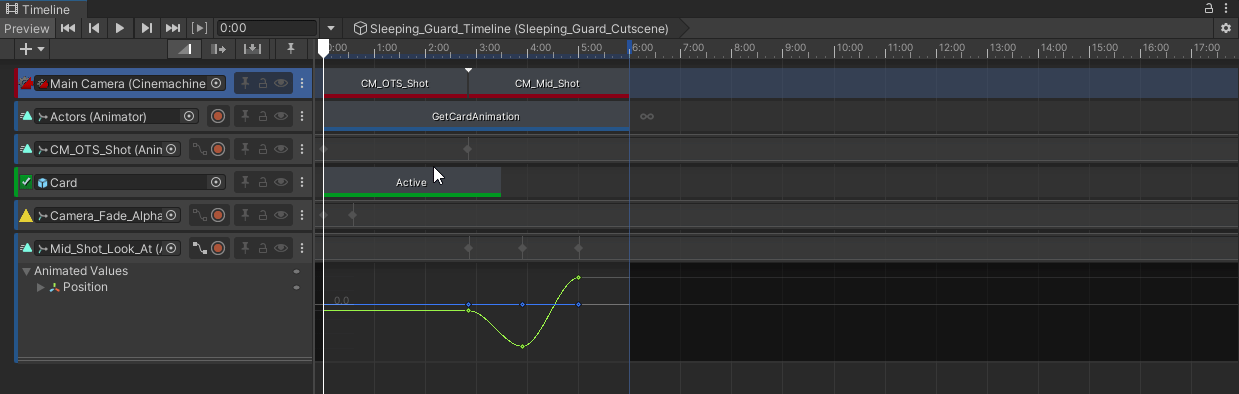1239x394 pixels.
Task: Toggle the Timeline window lock icon
Action: (x=1208, y=8)
